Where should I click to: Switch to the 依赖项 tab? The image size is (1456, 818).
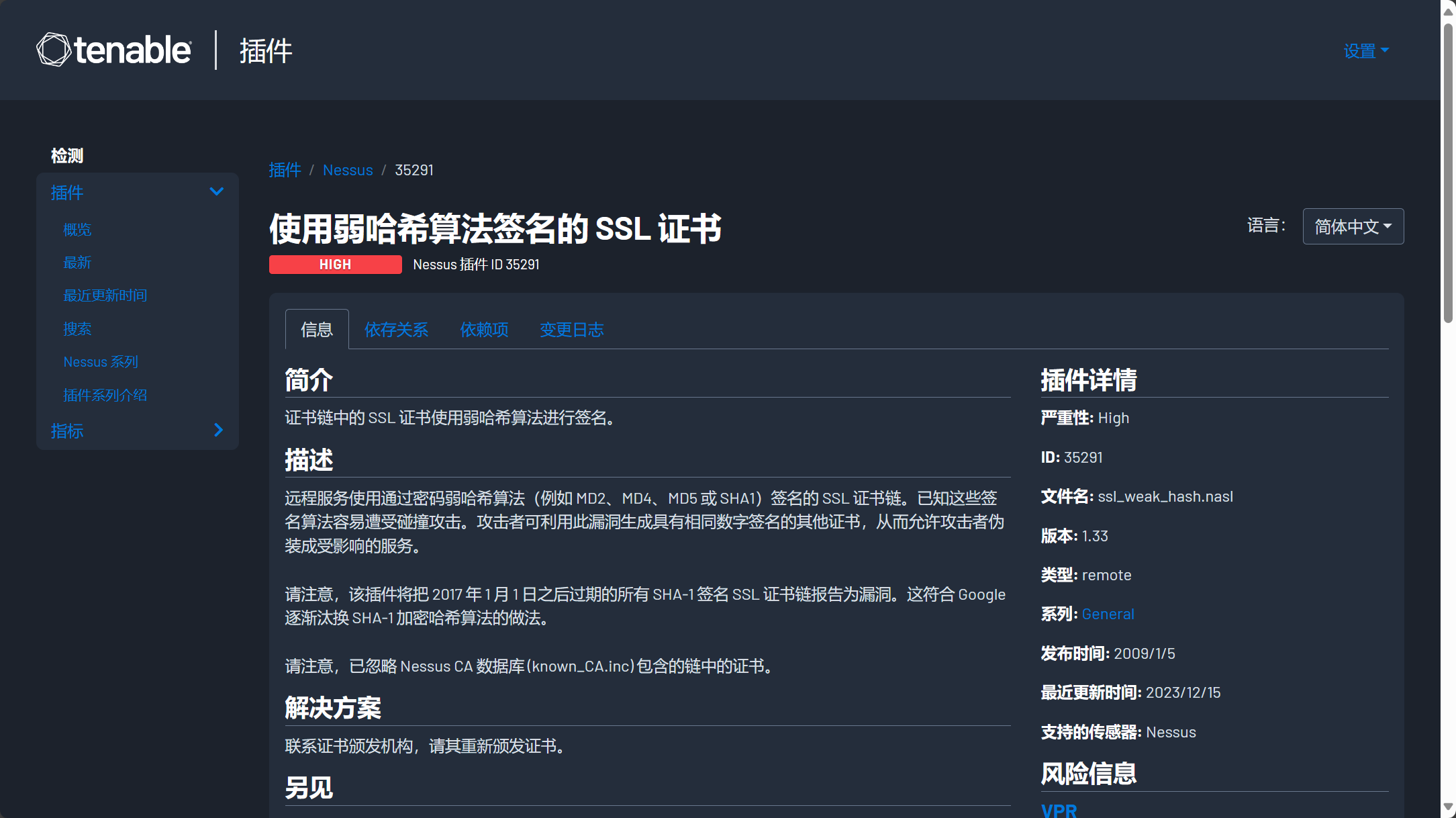point(483,330)
